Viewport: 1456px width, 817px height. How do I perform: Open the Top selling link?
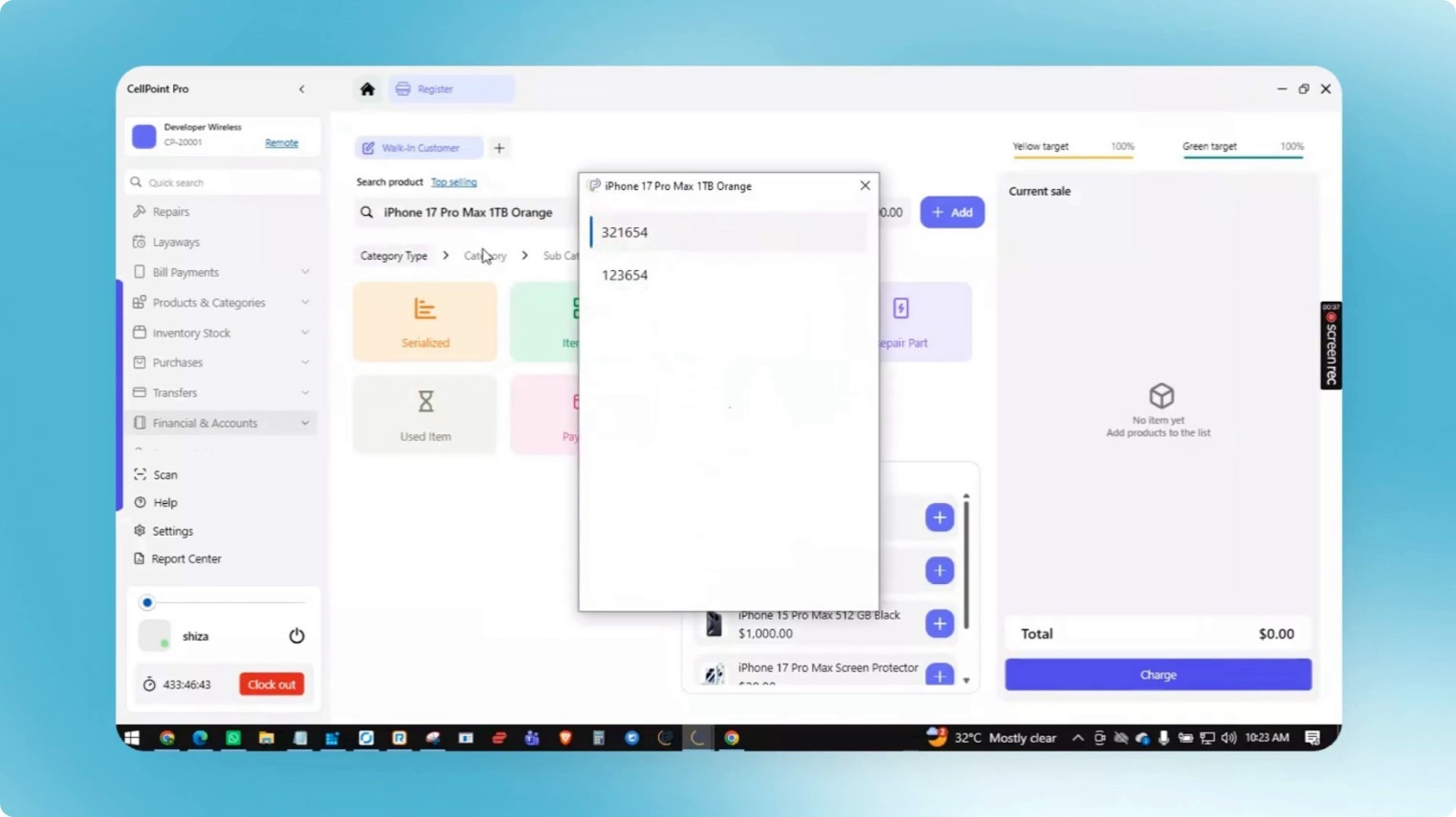(453, 182)
